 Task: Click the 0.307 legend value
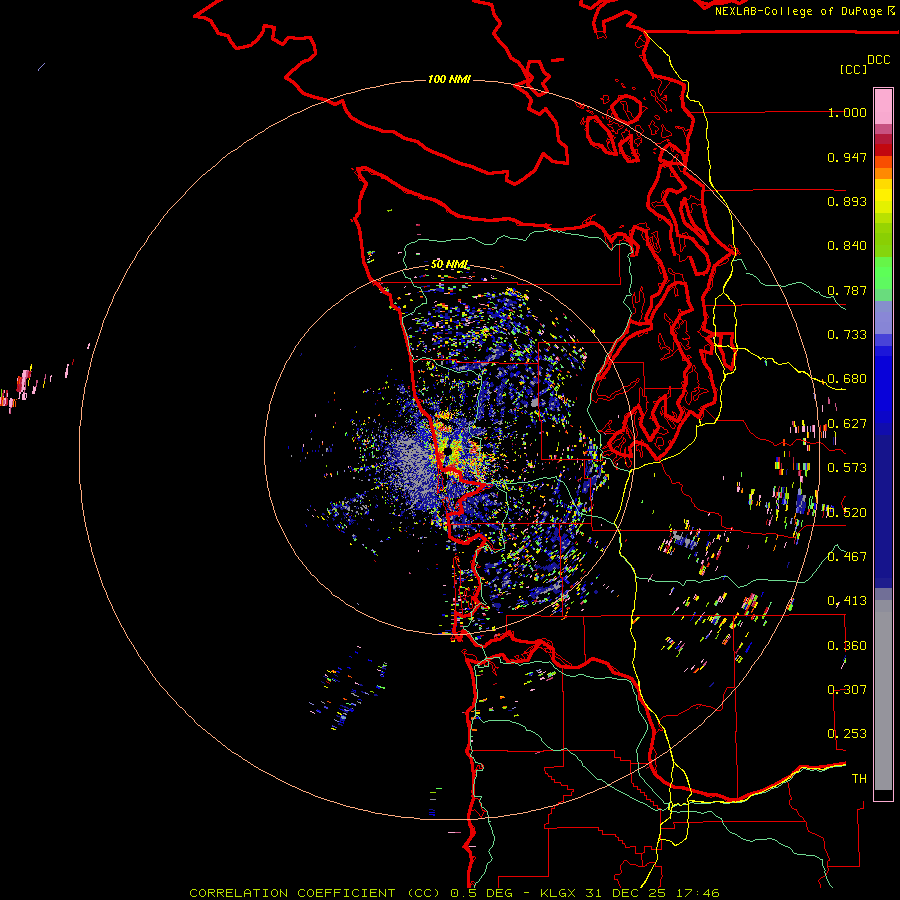[x=847, y=690]
